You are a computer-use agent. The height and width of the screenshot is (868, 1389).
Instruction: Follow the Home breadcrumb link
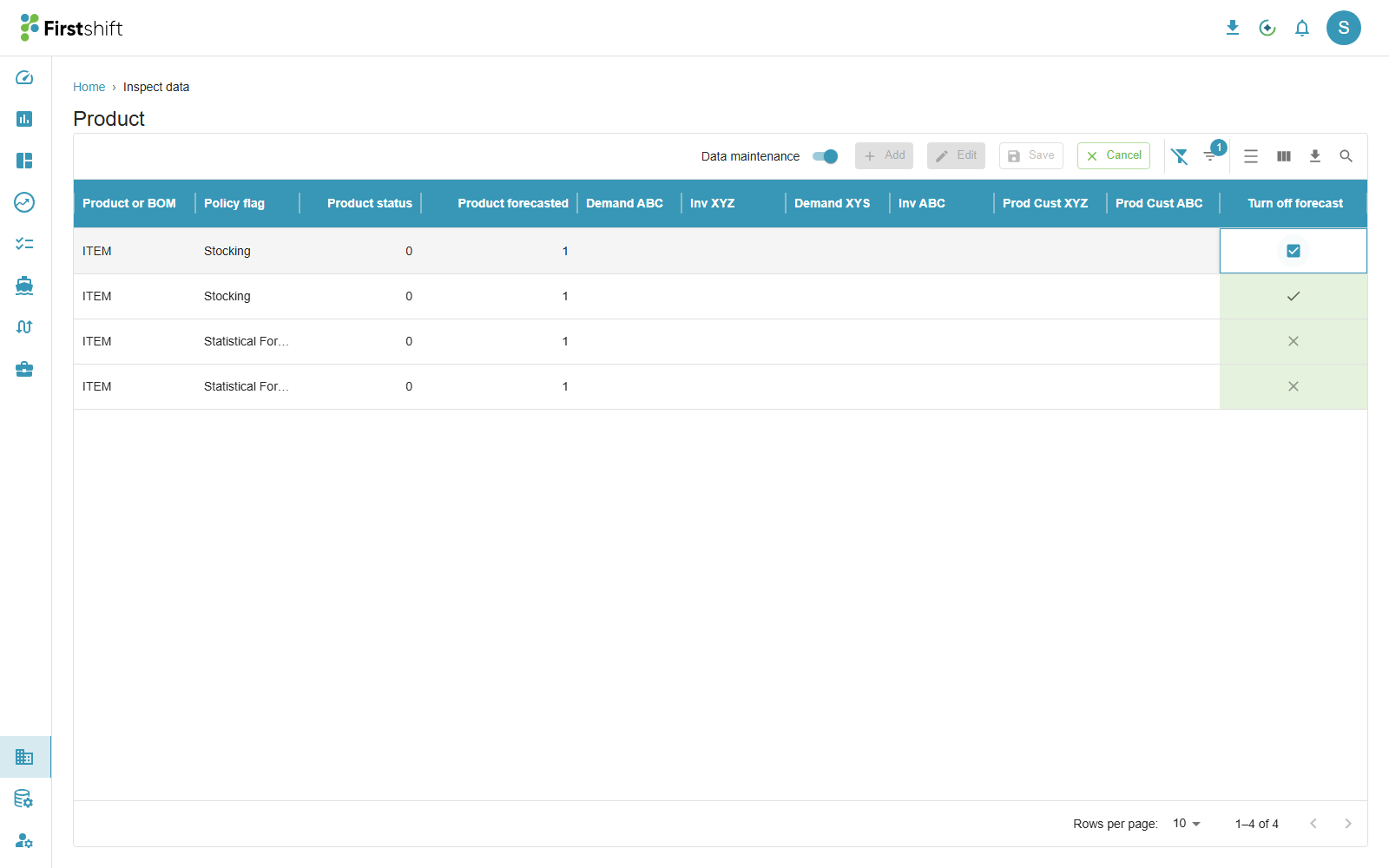[89, 87]
